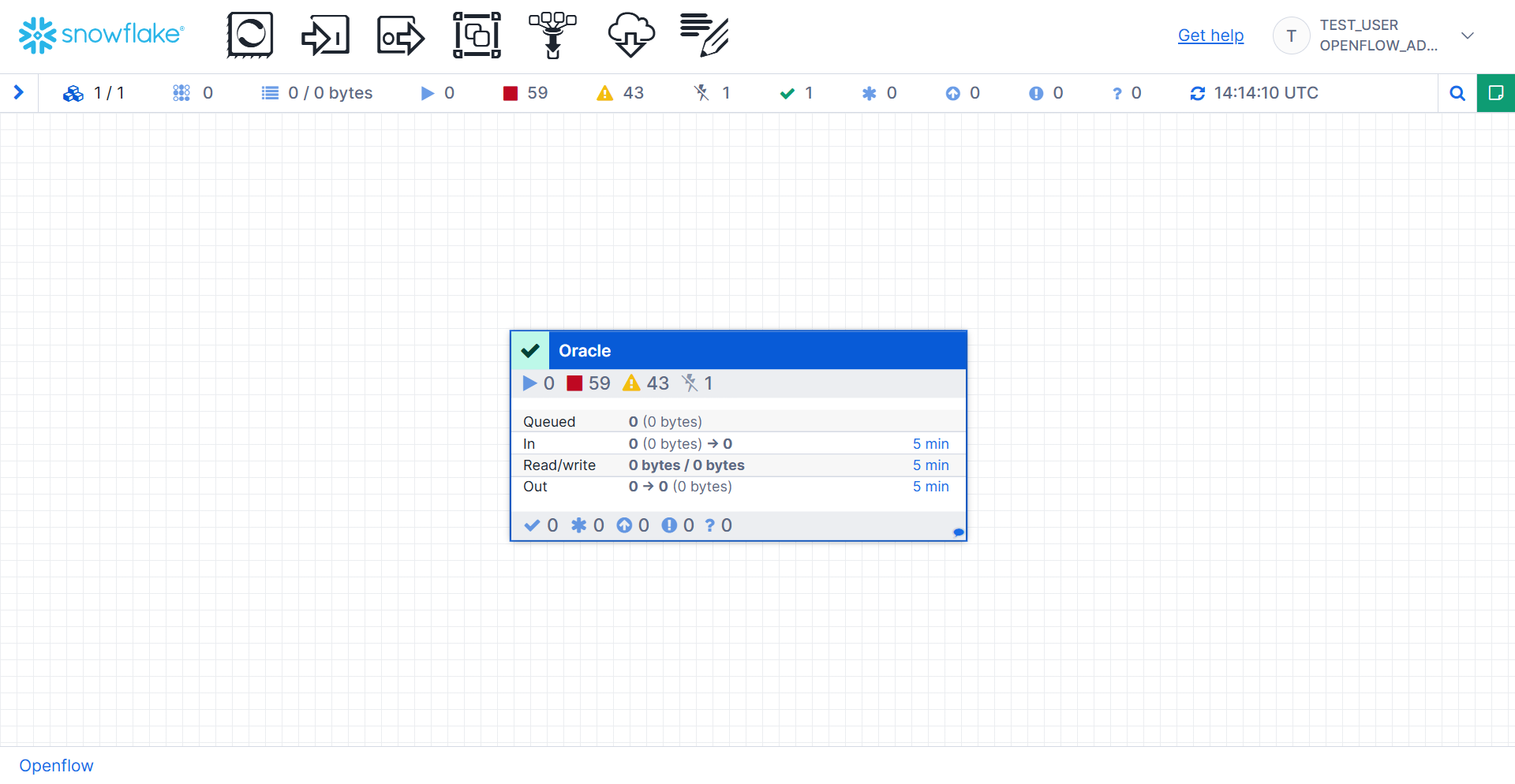Screen dimensions: 1515x784
Task: Click the question mark icon in Oracle footer
Action: point(709,525)
